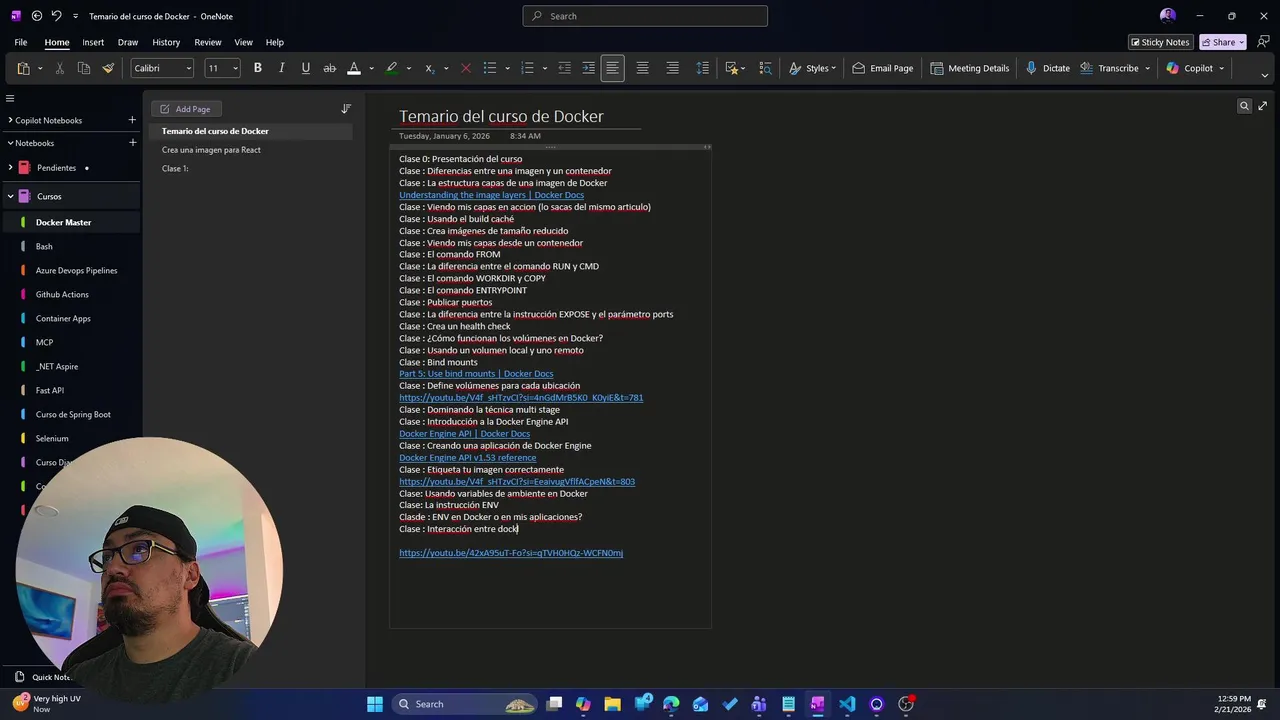Click the Cut scissors icon
The width and height of the screenshot is (1280, 720).
pos(60,68)
